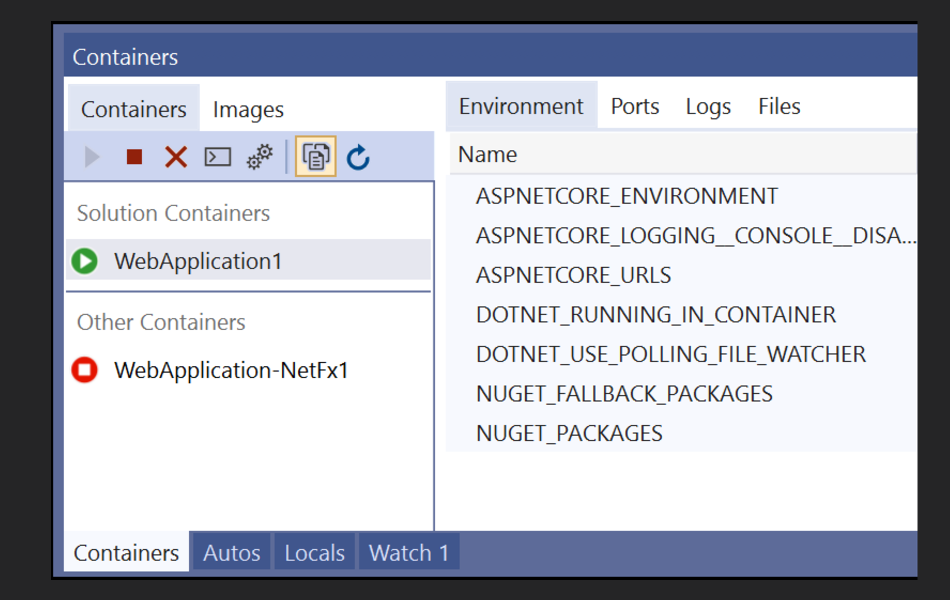Viewport: 950px width, 600px height.
Task: View the Logs tab
Action: tap(708, 105)
